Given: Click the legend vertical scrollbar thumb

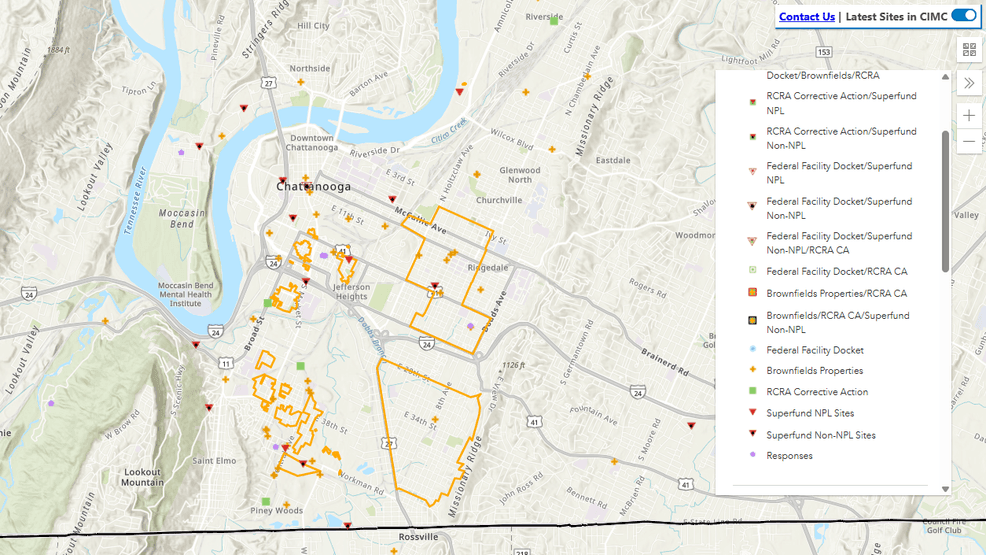Looking at the screenshot, I should 945,200.
